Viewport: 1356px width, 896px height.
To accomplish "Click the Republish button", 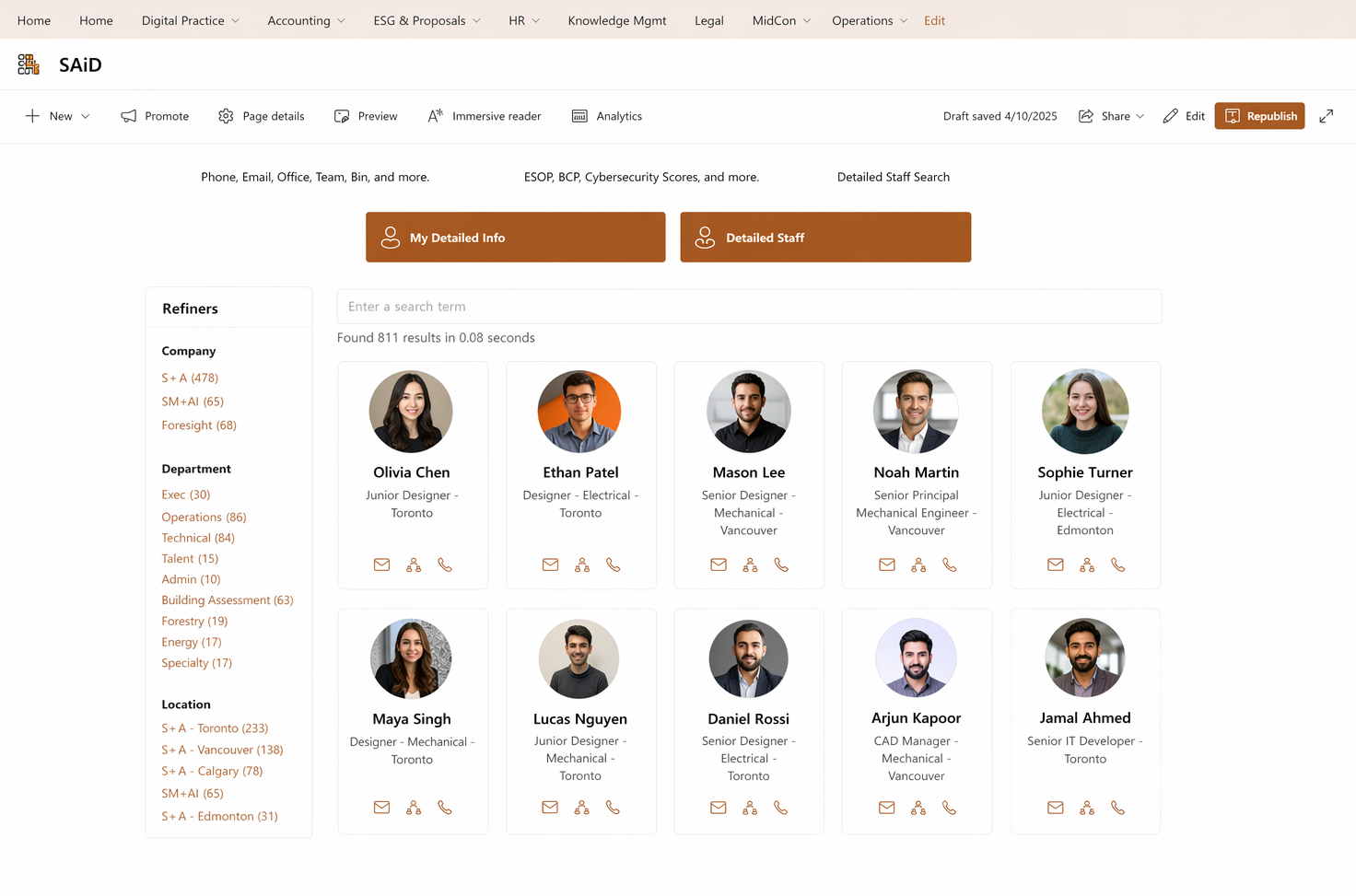I will 1259,116.
